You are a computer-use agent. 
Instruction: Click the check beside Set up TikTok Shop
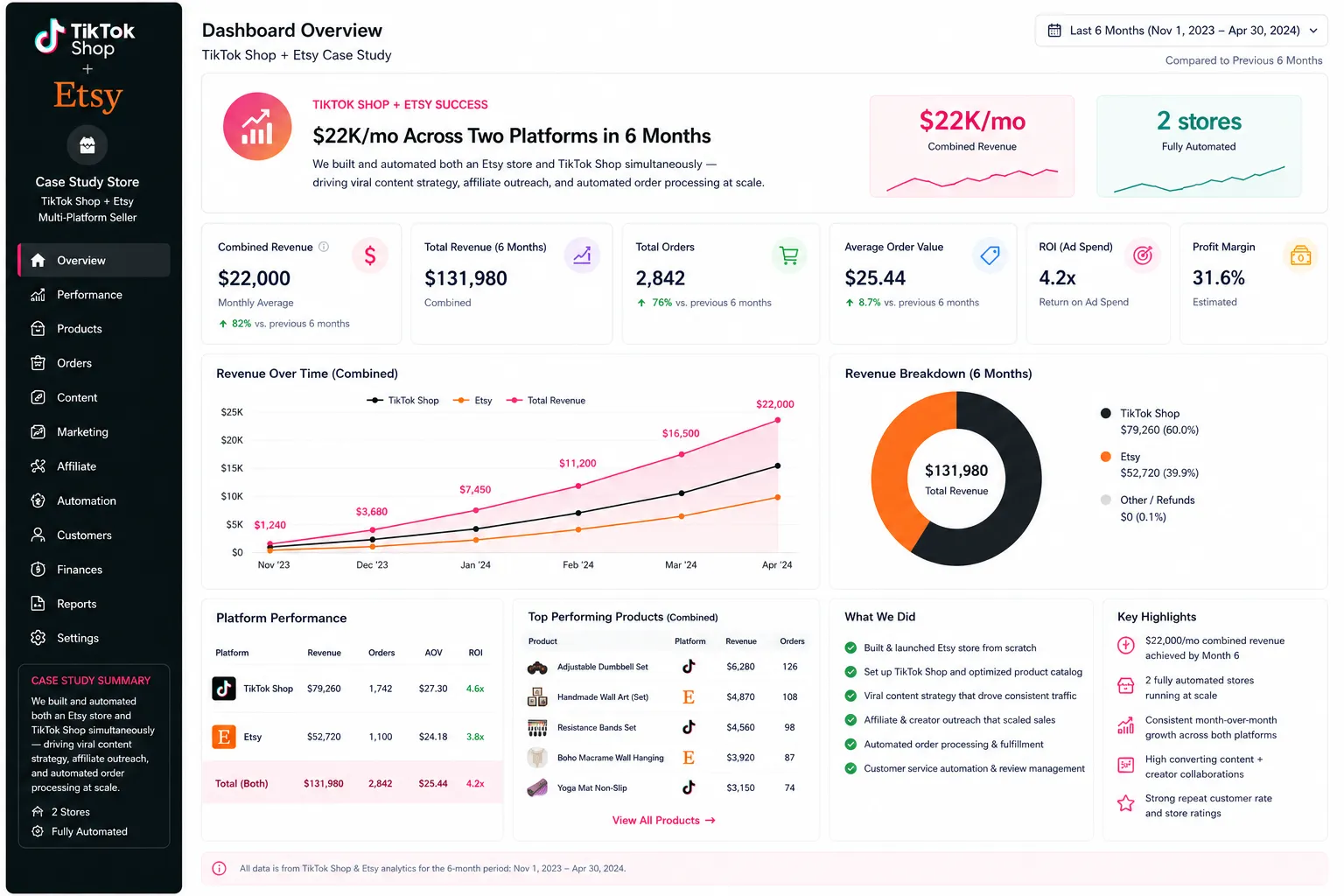850,672
